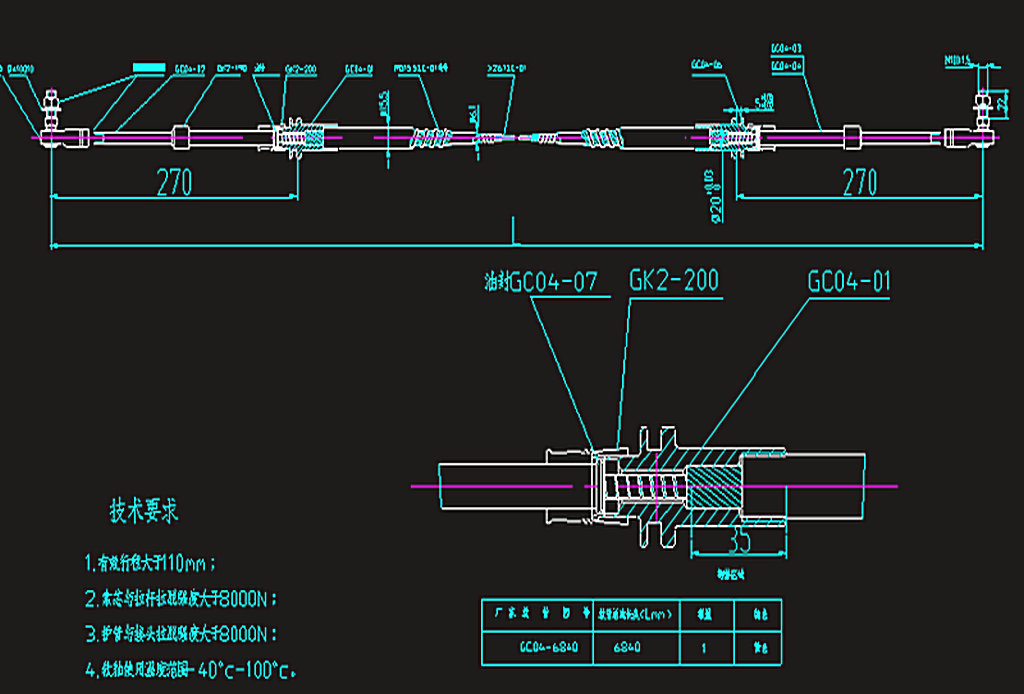This screenshot has width=1024, height=694.
Task: Select the quantity cell showing 1
Action: (x=704, y=648)
